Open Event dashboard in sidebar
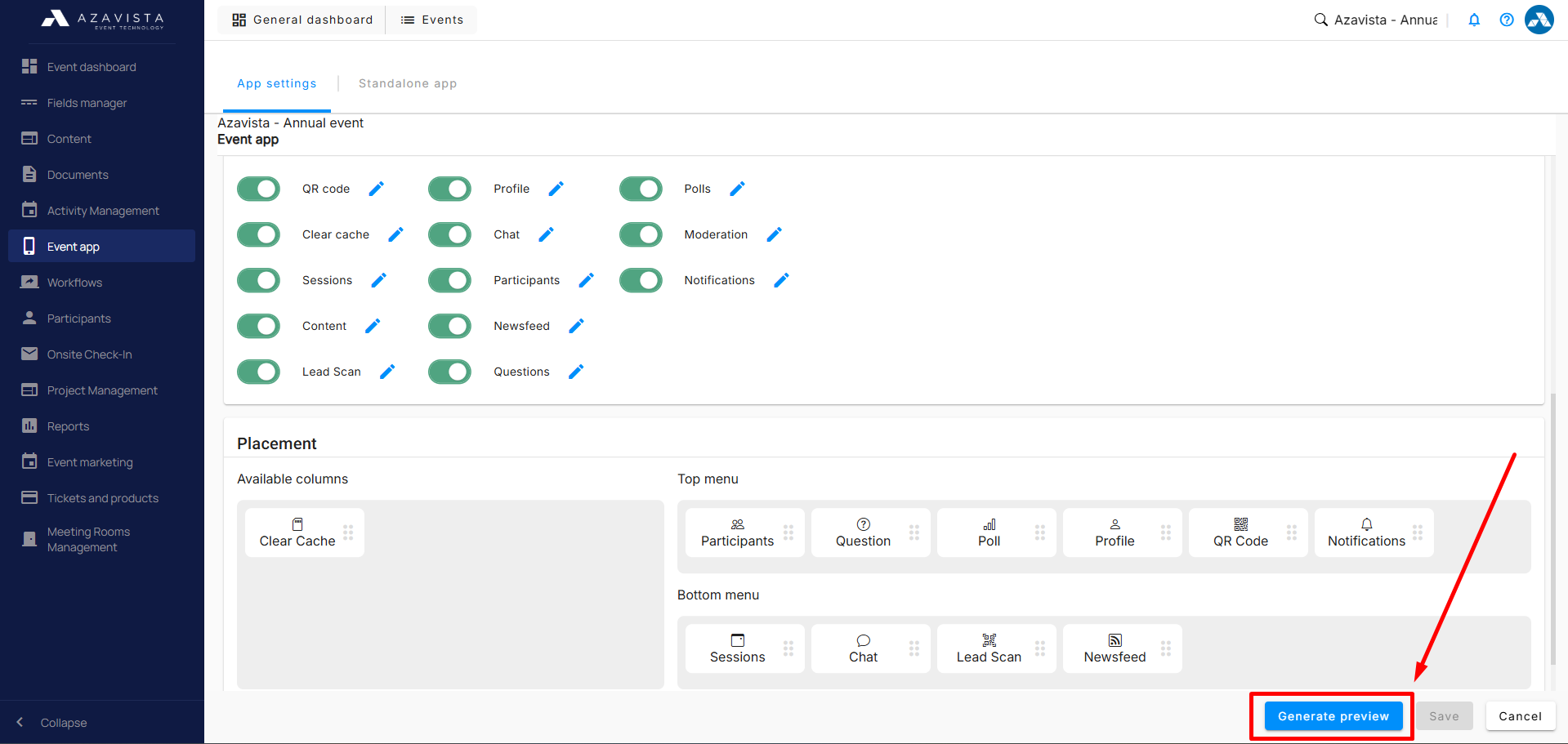Viewport: 1568px width, 744px height. point(101,67)
